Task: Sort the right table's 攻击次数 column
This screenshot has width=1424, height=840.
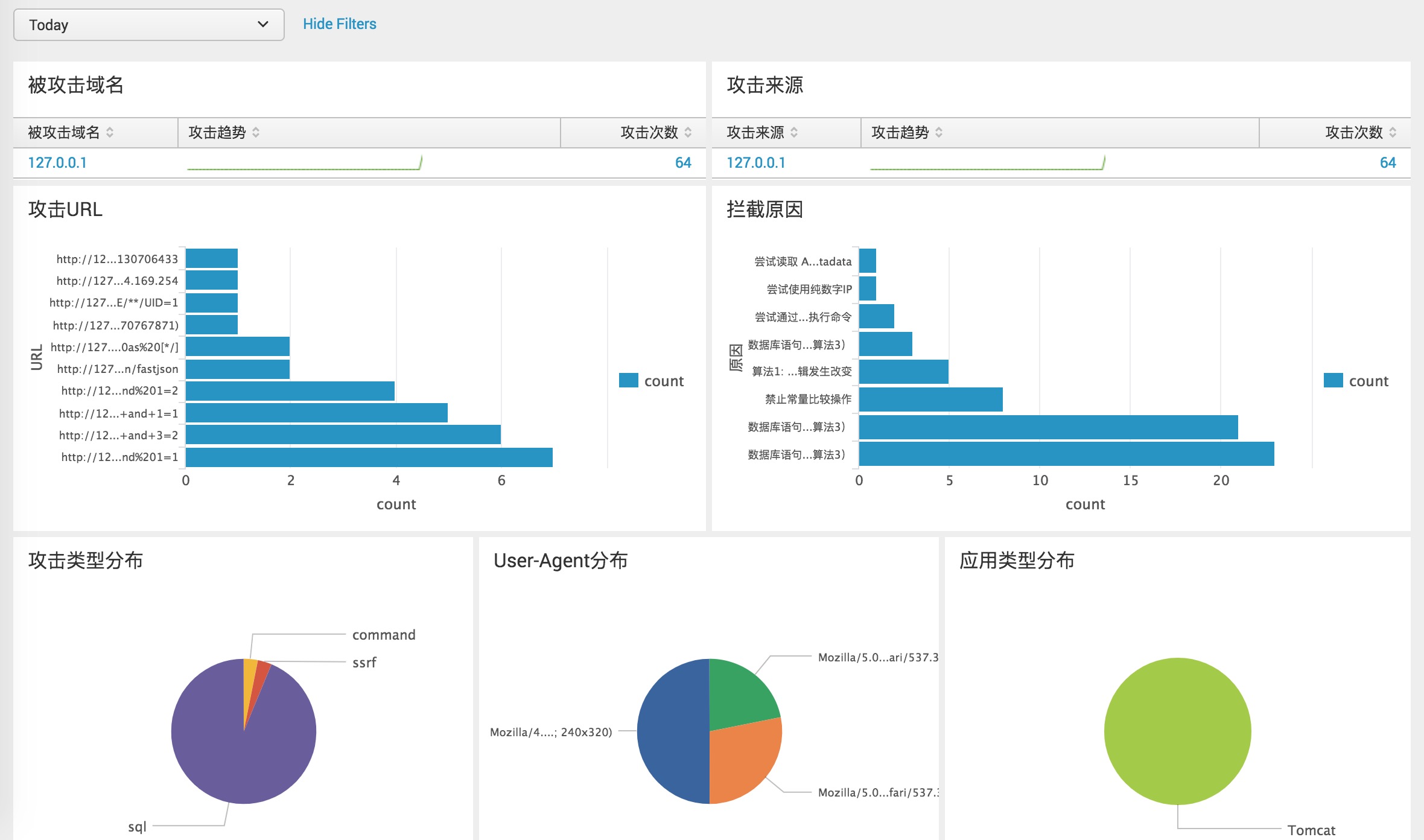Action: (x=1393, y=132)
